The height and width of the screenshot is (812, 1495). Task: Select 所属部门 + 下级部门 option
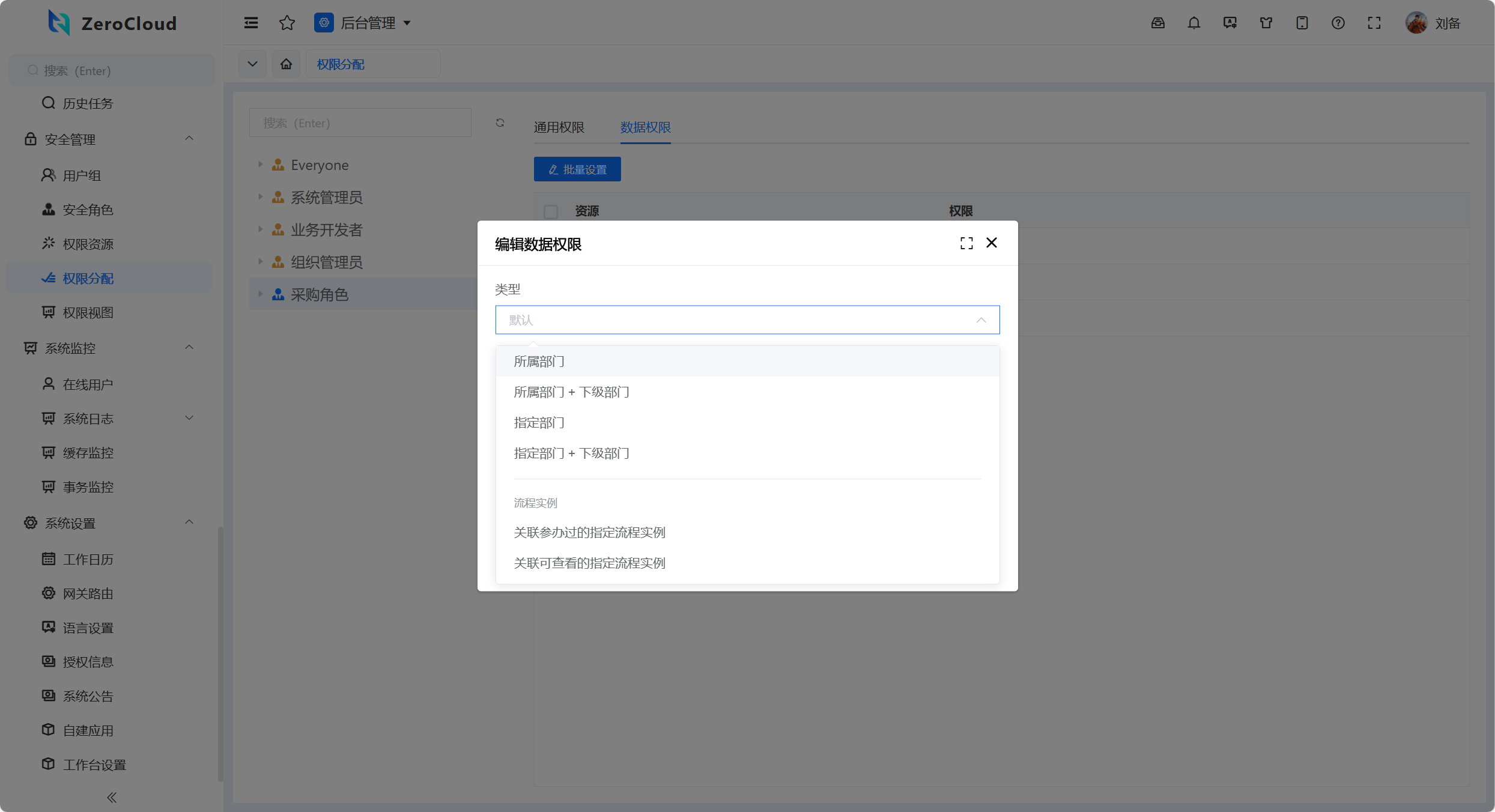(x=571, y=392)
